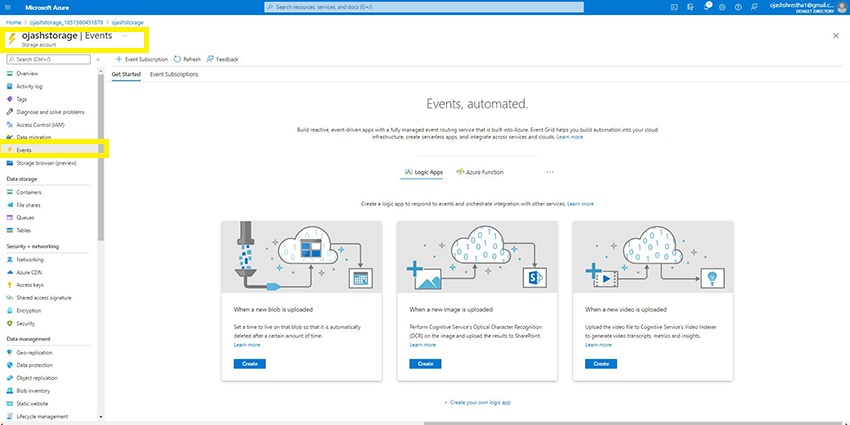850x425 pixels.
Task: Close the Events blade
Action: point(835,36)
